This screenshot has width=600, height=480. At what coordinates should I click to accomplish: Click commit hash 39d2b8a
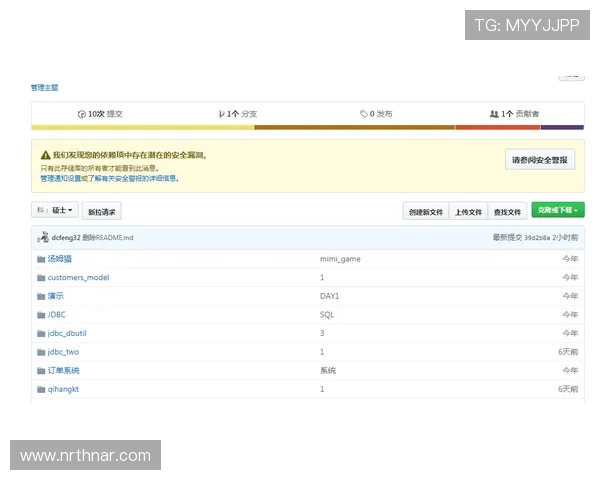pyautogui.click(x=537, y=238)
